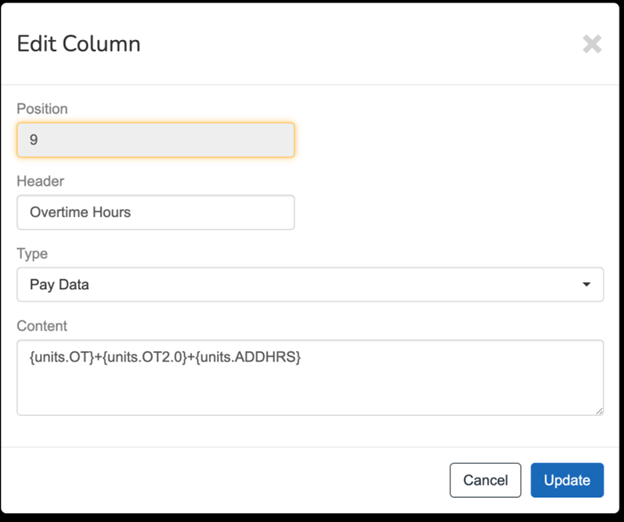624x522 pixels.
Task: Click the Header label
Action: click(x=41, y=181)
